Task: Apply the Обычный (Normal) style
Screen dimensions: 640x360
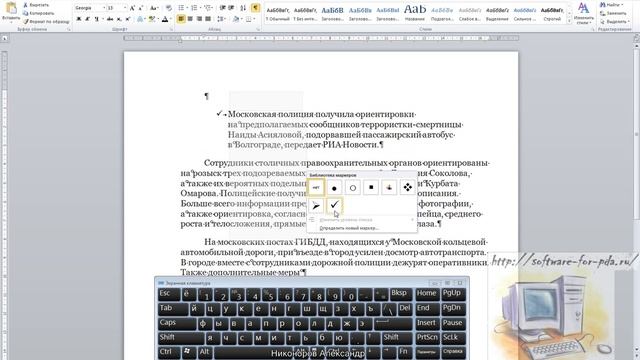Action: point(277,13)
